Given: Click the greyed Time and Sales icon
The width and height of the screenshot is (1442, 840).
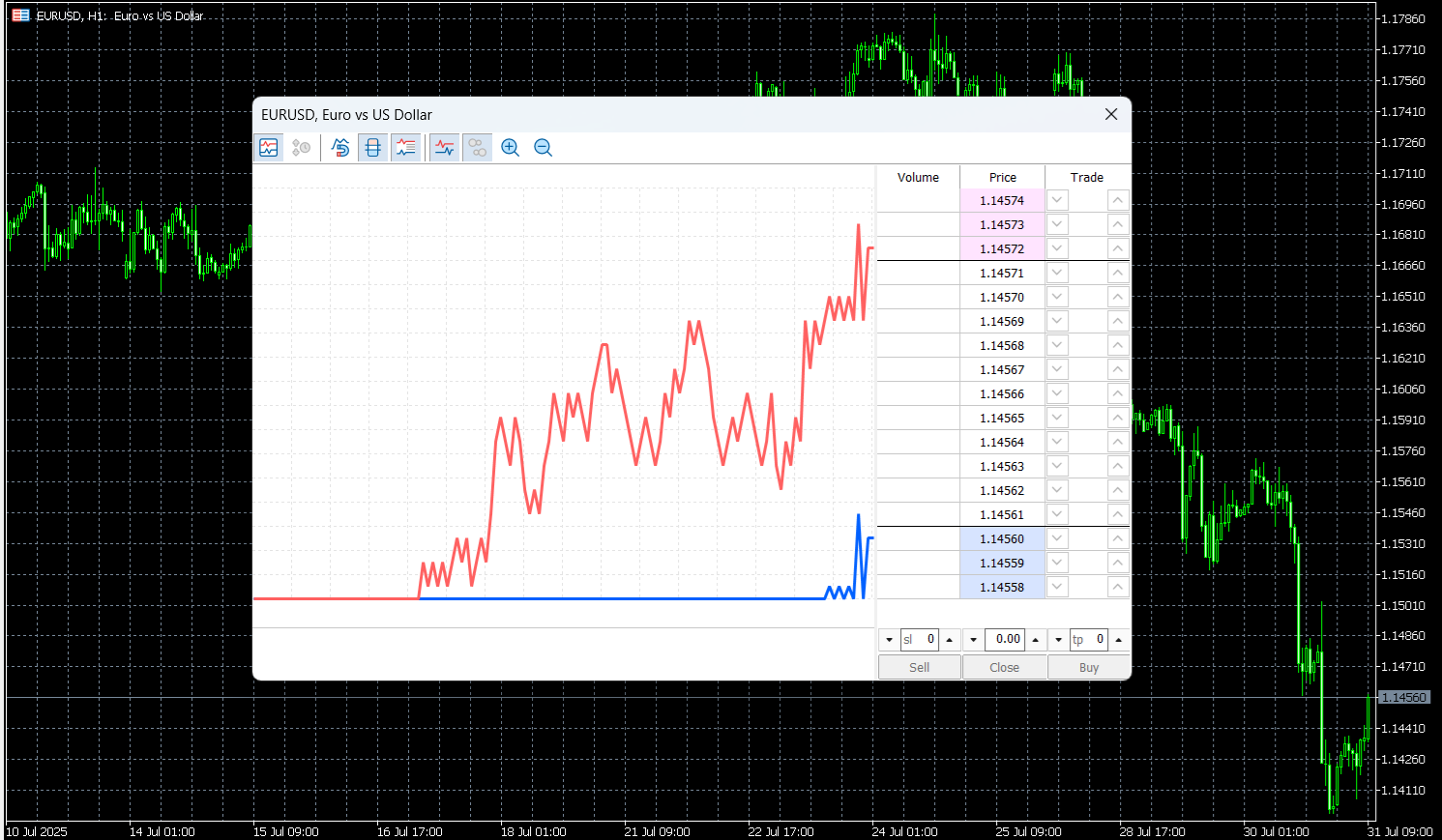Looking at the screenshot, I should point(302,148).
